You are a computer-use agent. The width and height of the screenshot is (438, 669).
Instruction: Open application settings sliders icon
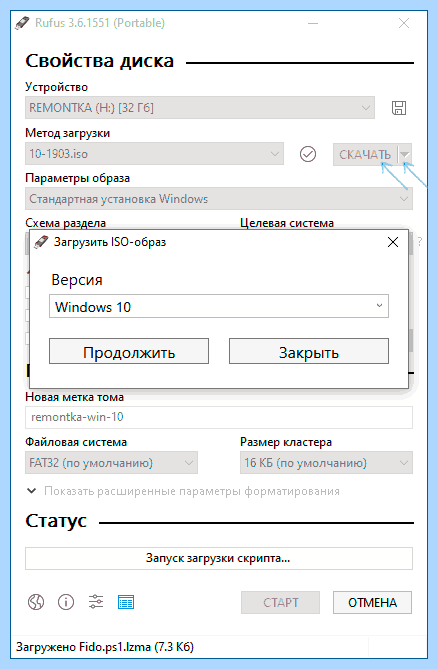96,602
